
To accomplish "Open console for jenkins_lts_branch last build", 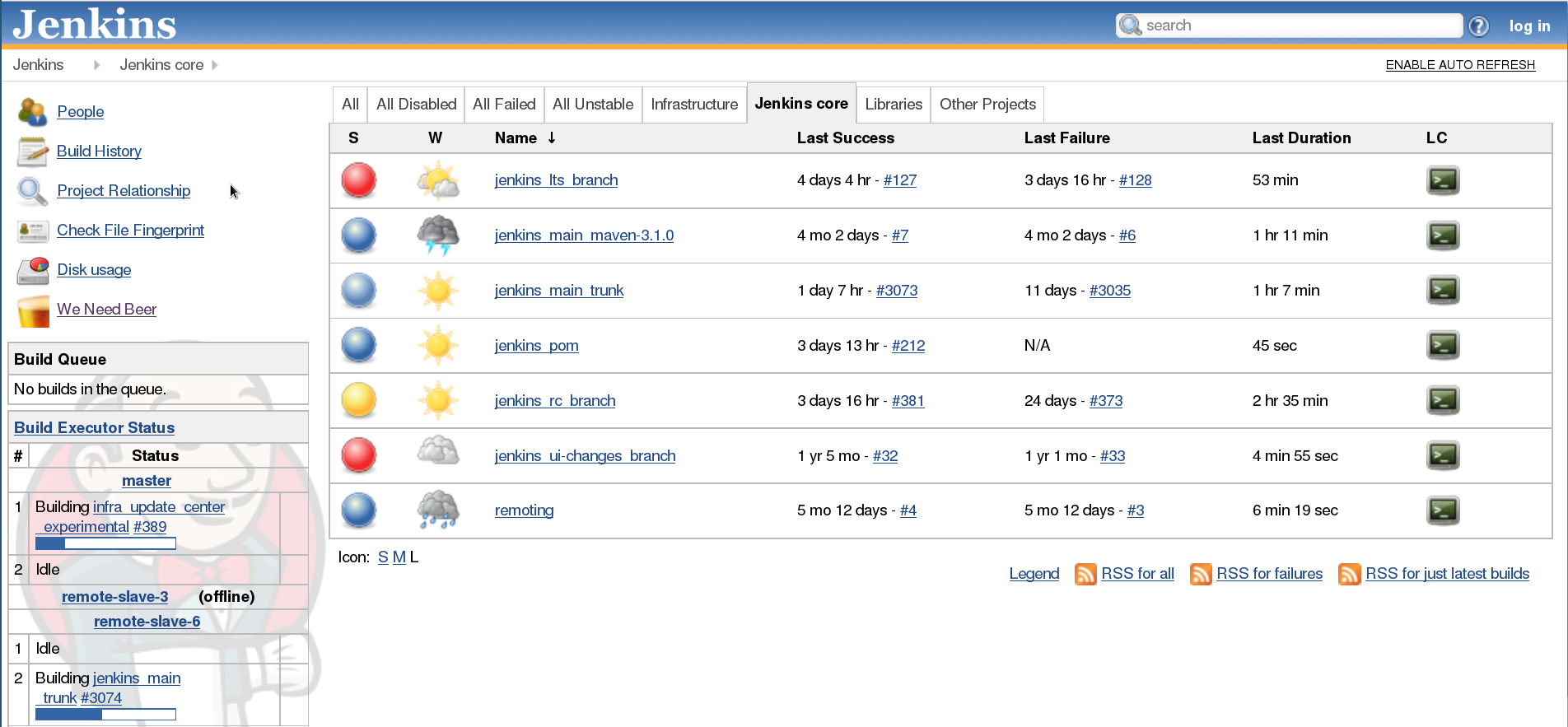I will coord(1442,180).
